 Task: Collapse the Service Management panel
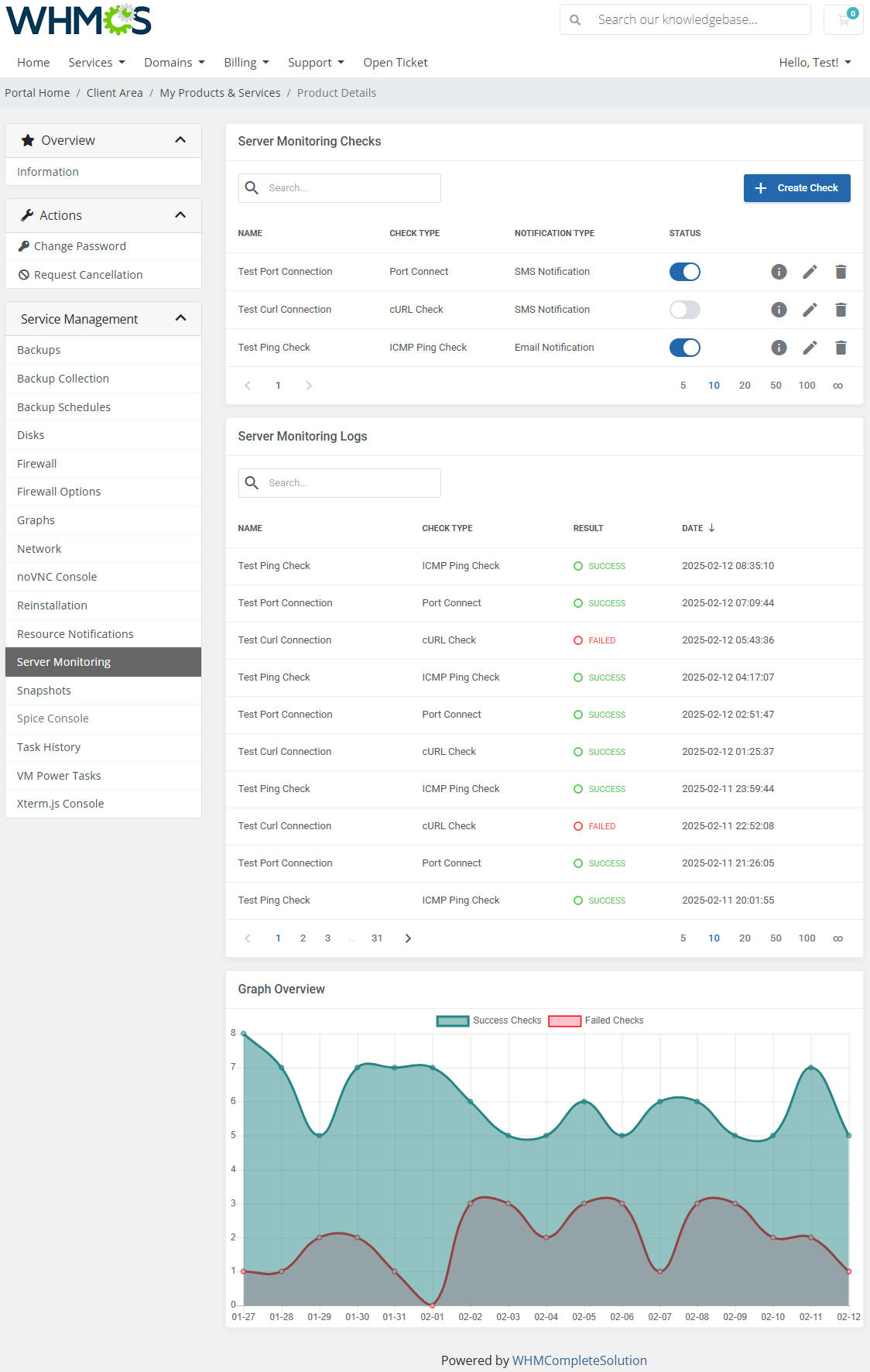pos(180,318)
